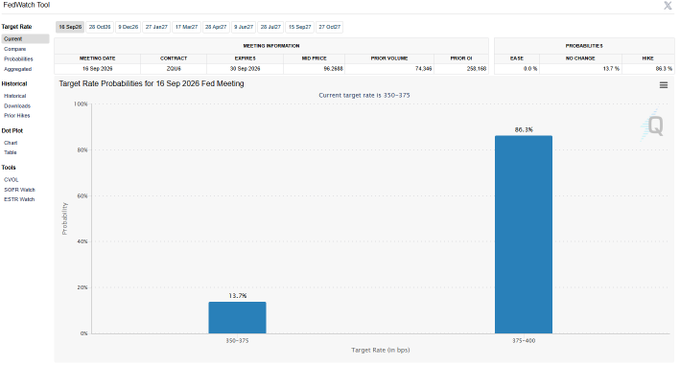This screenshot has width=680, height=365.
Task: Open the chart hamburger context menu
Action: coord(663,85)
